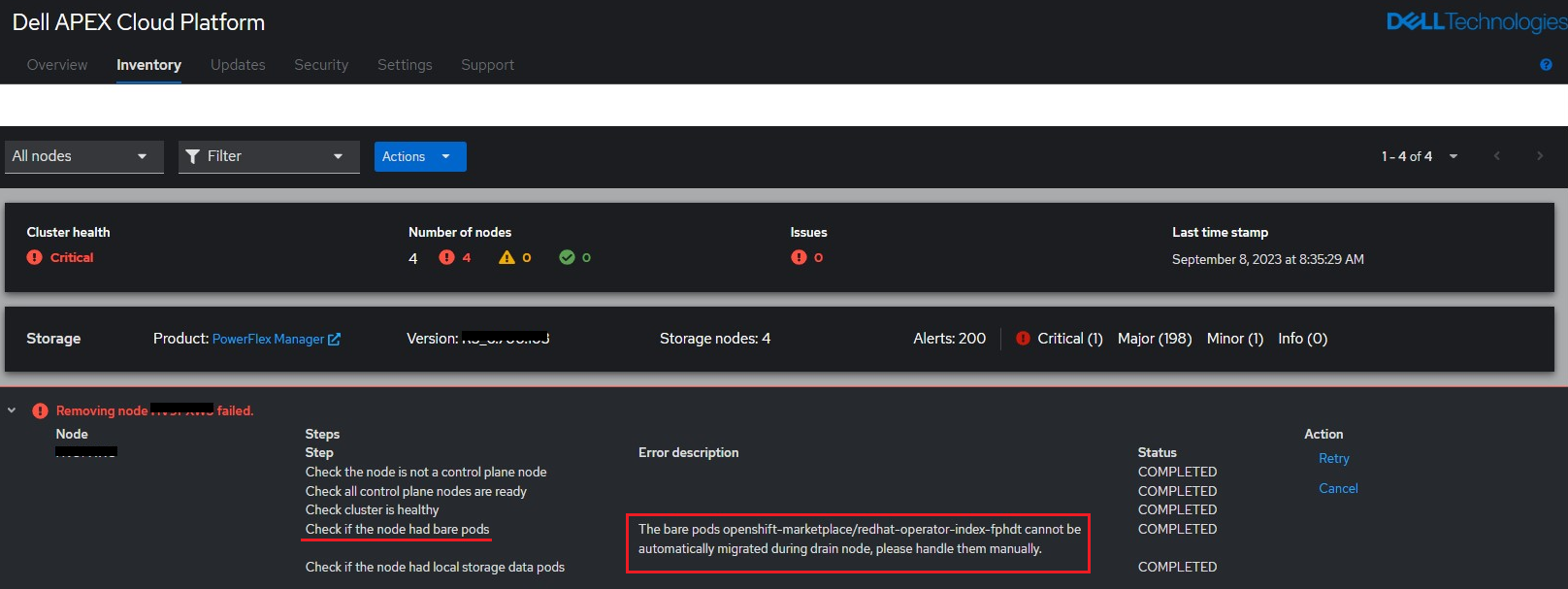Screen dimensions: 1568x589
Task: Click the Removing node failed message
Action: point(154,410)
